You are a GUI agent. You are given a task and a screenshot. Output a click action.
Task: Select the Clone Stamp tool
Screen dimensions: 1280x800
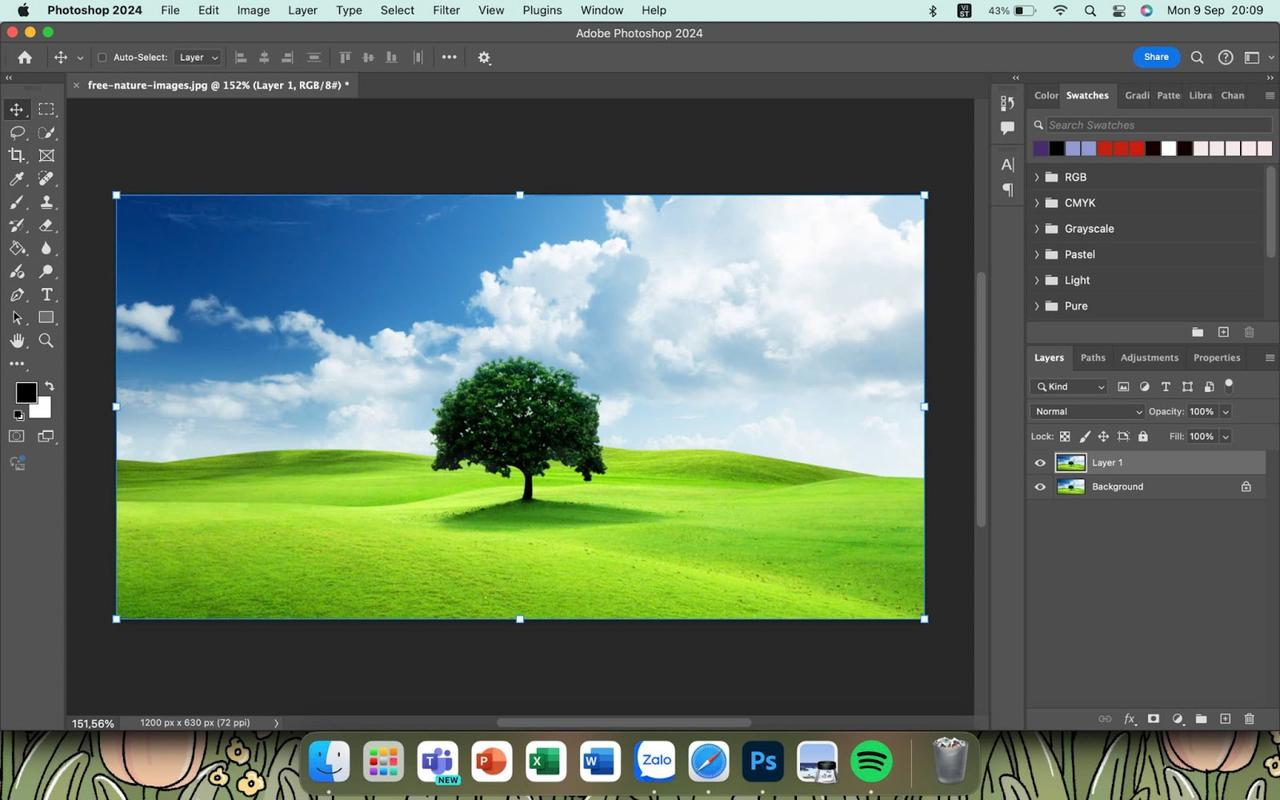click(x=46, y=202)
